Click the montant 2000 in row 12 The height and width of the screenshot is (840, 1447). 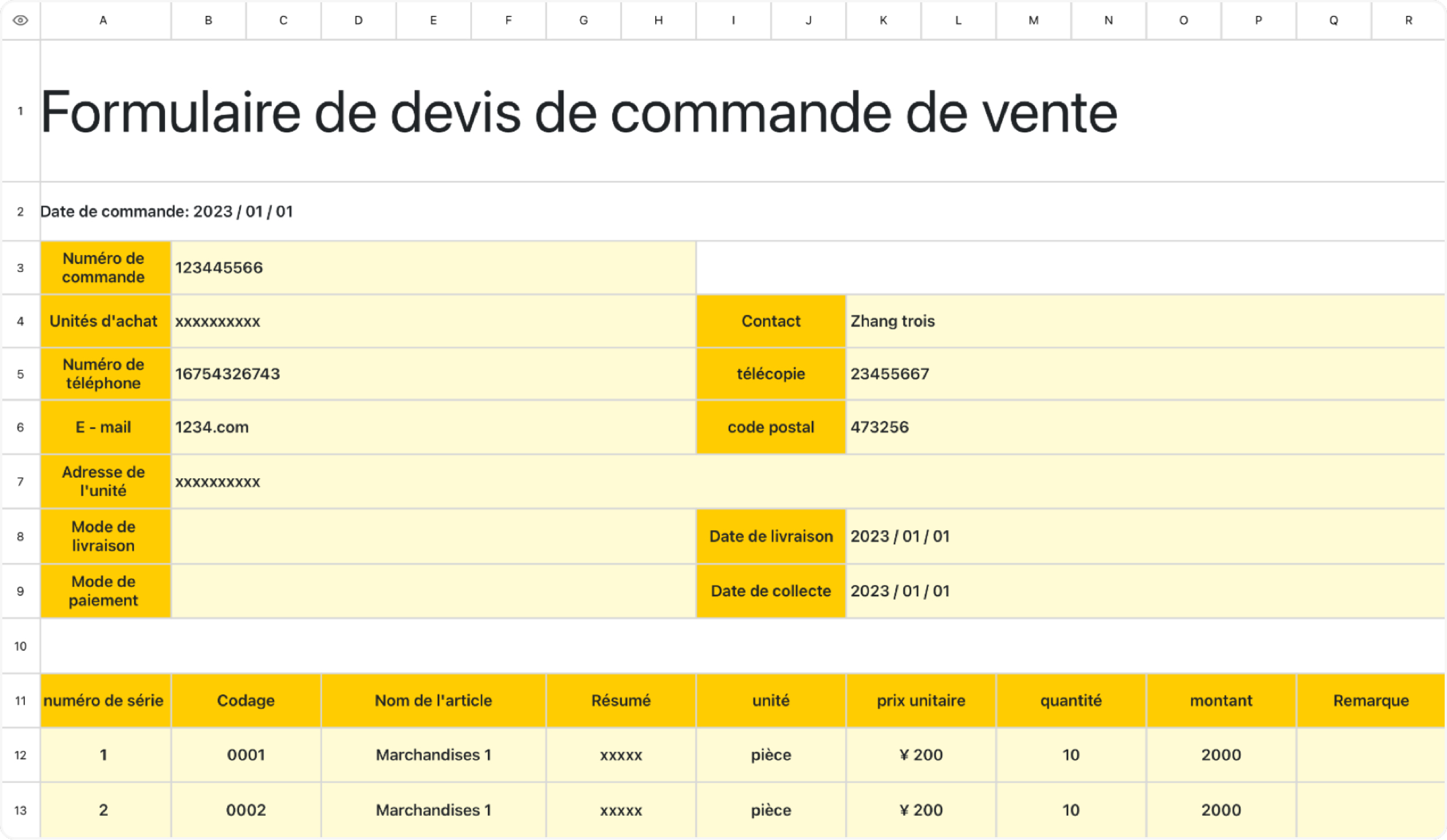1221,755
